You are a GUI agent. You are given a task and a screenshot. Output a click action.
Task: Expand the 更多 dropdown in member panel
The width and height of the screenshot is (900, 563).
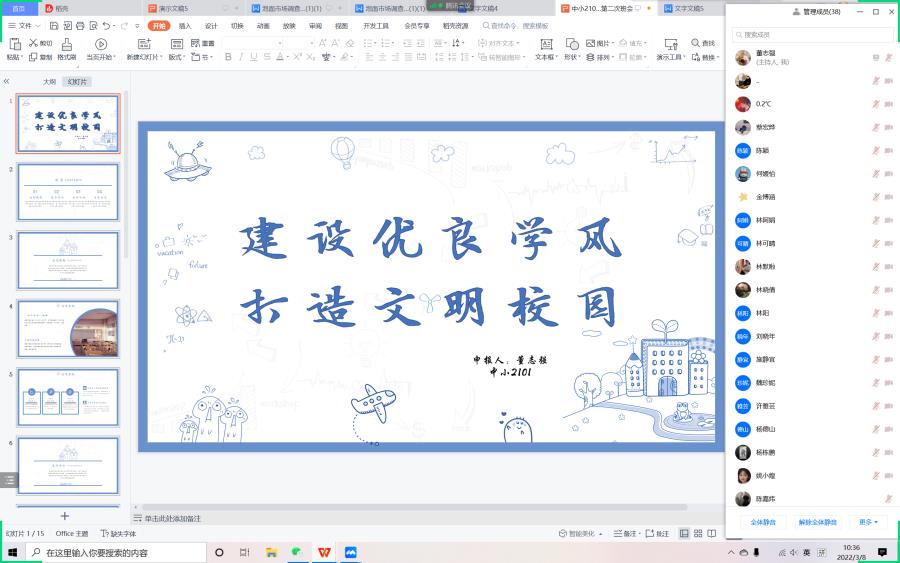867,522
